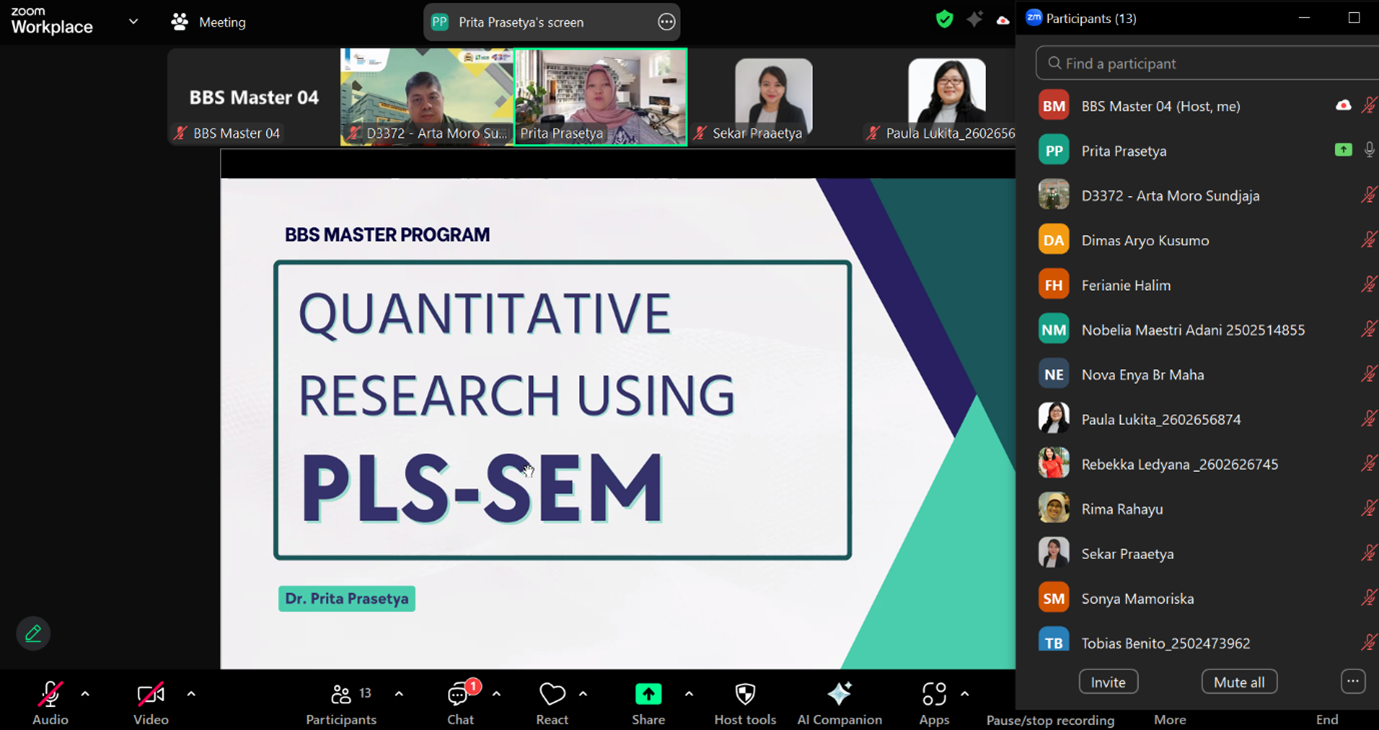The image size is (1379, 730).
Task: Open the Participants panel tab
Action: point(341,695)
